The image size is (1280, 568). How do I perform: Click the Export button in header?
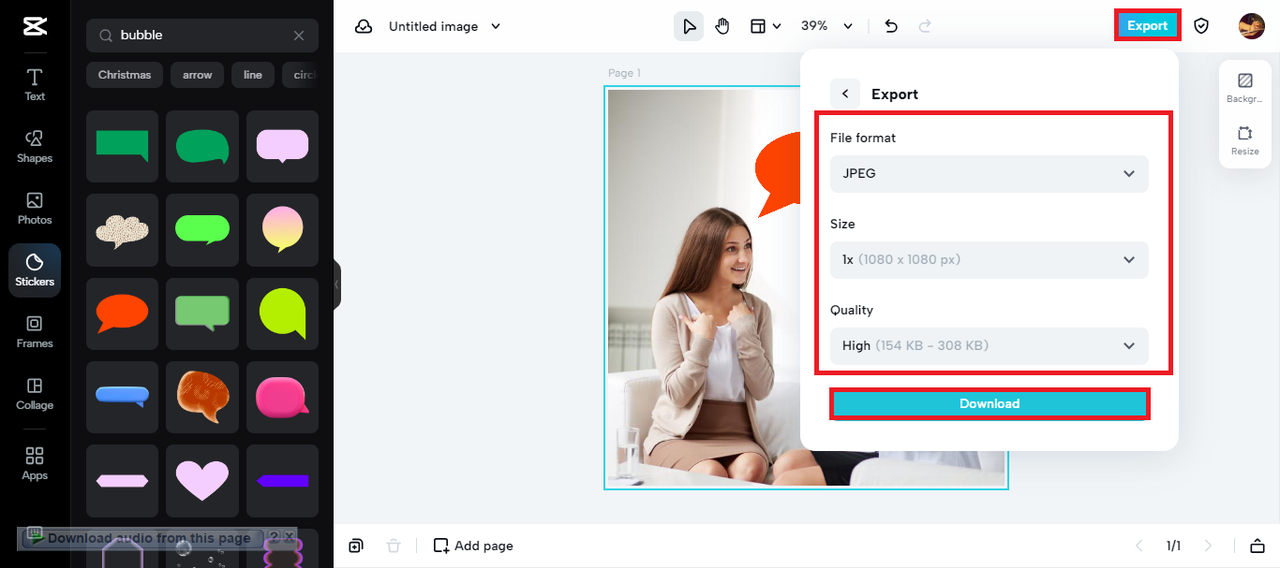[x=1147, y=26]
